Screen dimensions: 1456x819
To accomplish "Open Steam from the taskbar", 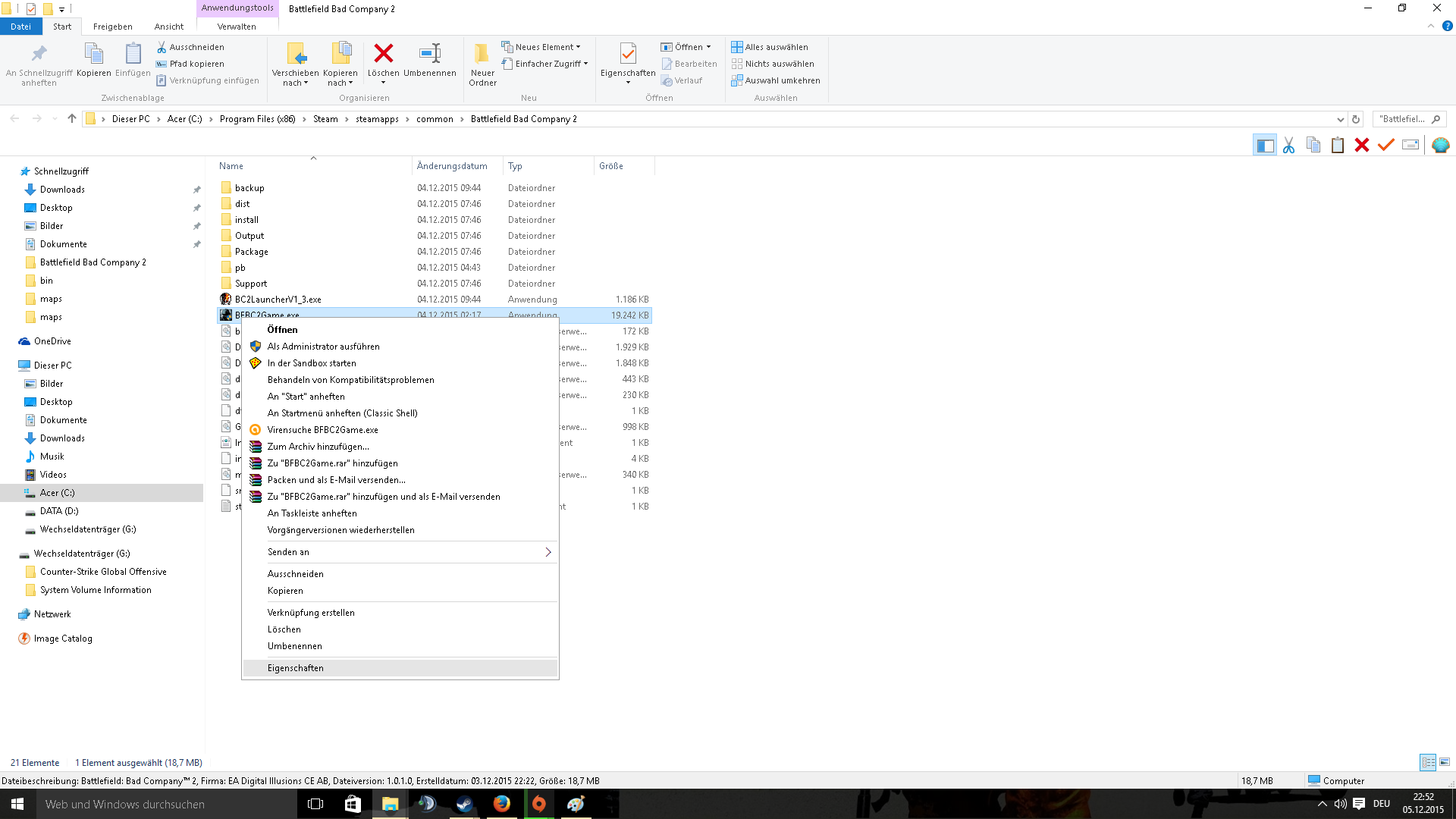I will coord(464,804).
